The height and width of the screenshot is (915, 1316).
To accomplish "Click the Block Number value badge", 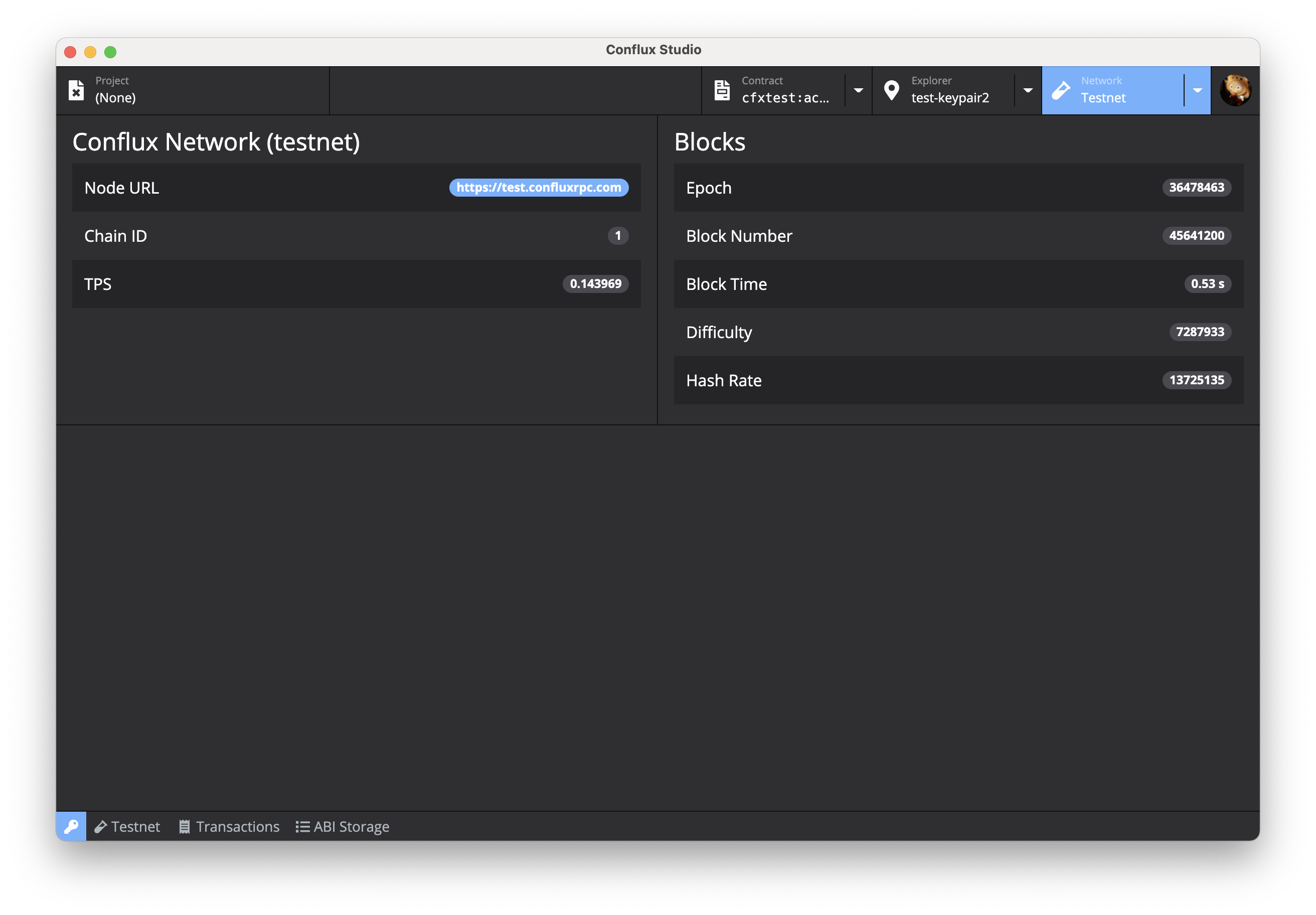I will (x=1196, y=236).
